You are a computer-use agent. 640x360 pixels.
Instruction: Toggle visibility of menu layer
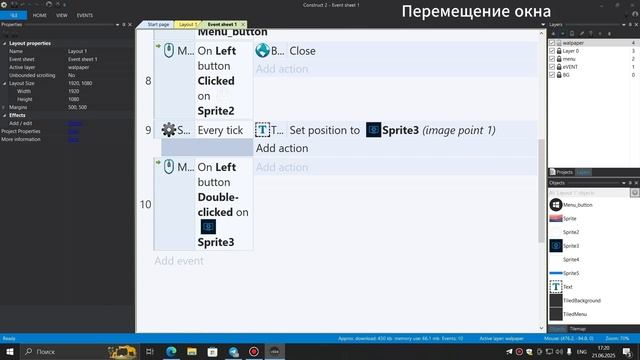point(552,59)
